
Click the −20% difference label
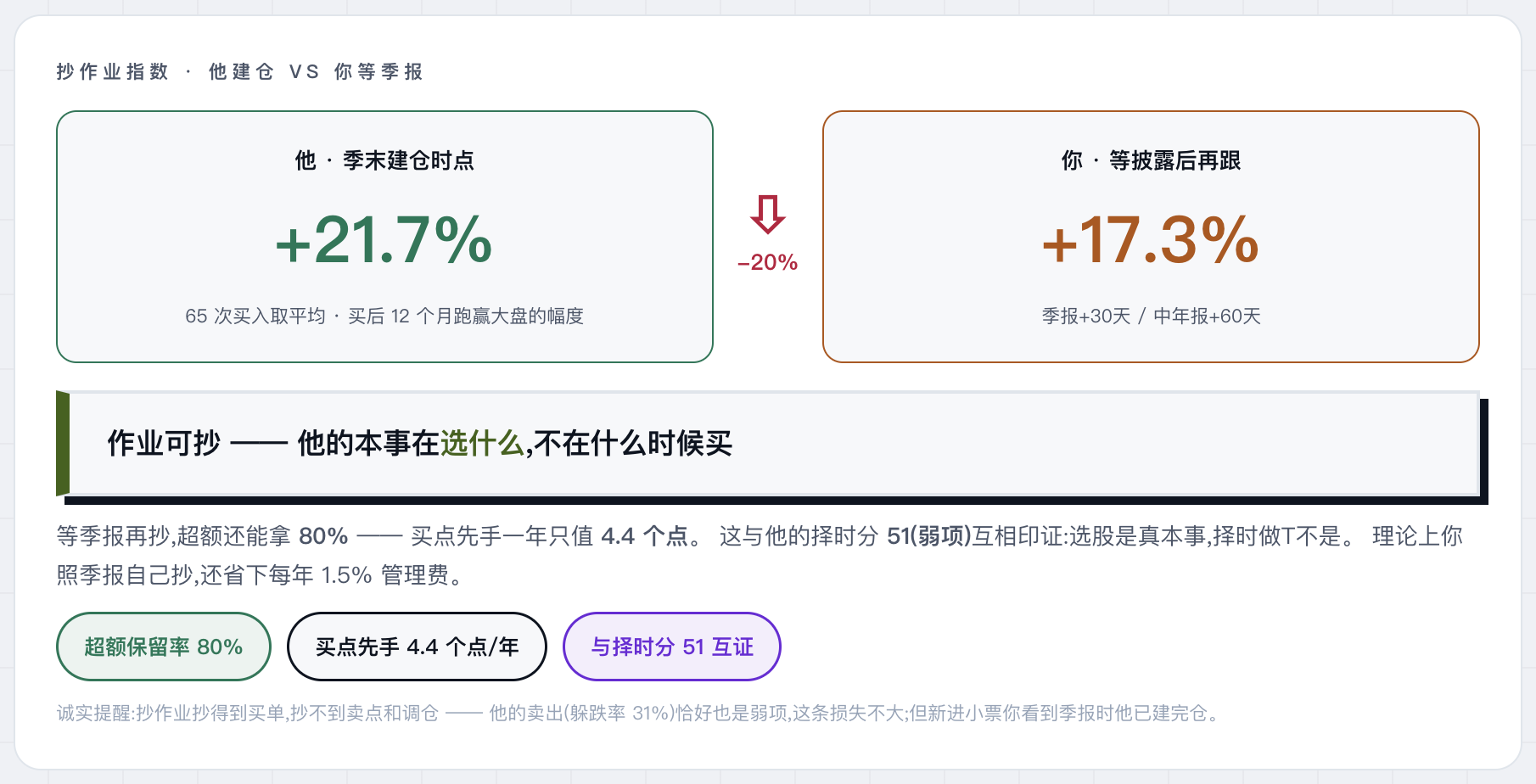click(x=767, y=262)
